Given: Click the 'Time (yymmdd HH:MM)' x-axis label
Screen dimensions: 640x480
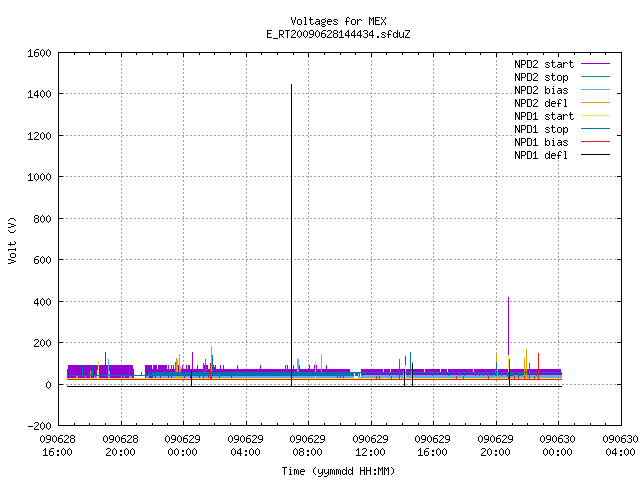Looking at the screenshot, I should 338,471.
